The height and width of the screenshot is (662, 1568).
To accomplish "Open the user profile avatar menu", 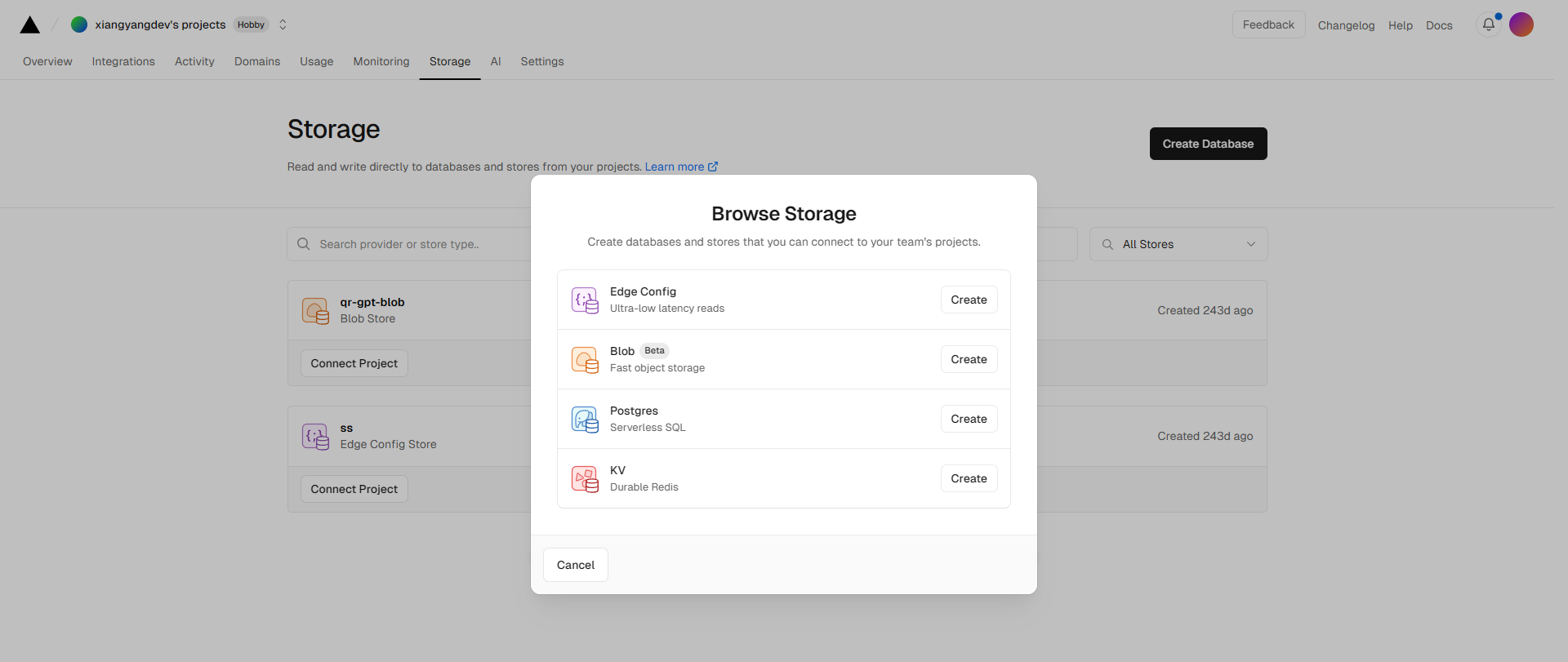I will pos(1521,24).
